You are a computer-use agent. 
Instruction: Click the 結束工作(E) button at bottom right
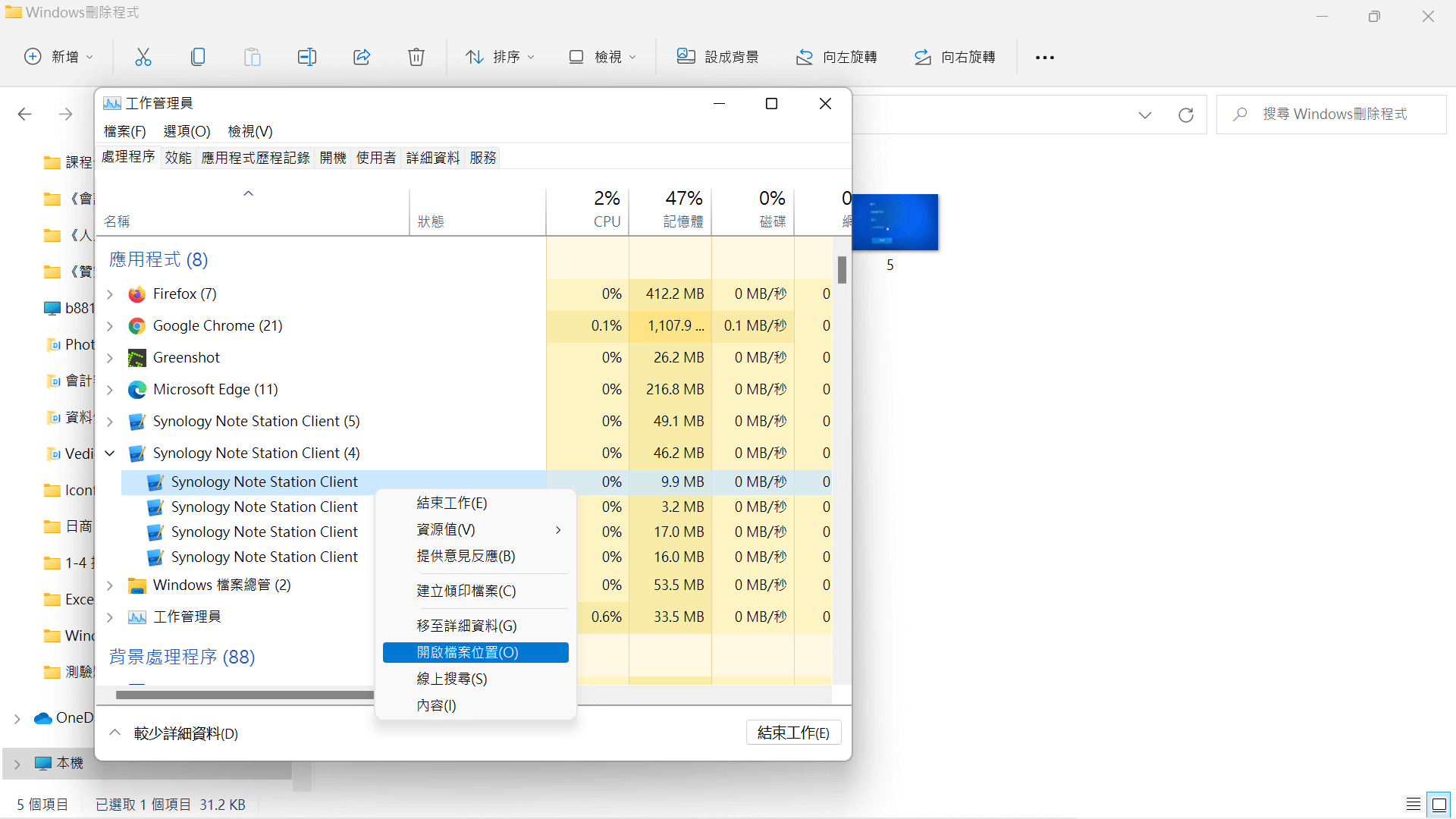pyautogui.click(x=793, y=733)
